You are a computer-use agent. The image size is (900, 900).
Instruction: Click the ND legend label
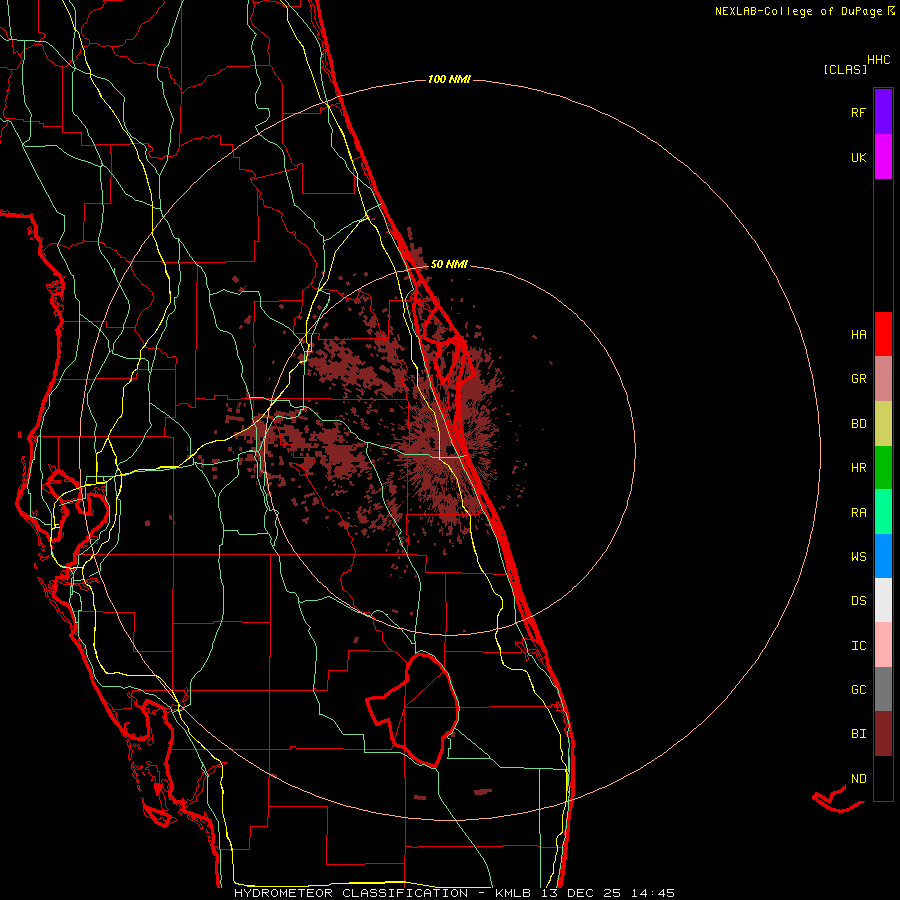pos(858,779)
